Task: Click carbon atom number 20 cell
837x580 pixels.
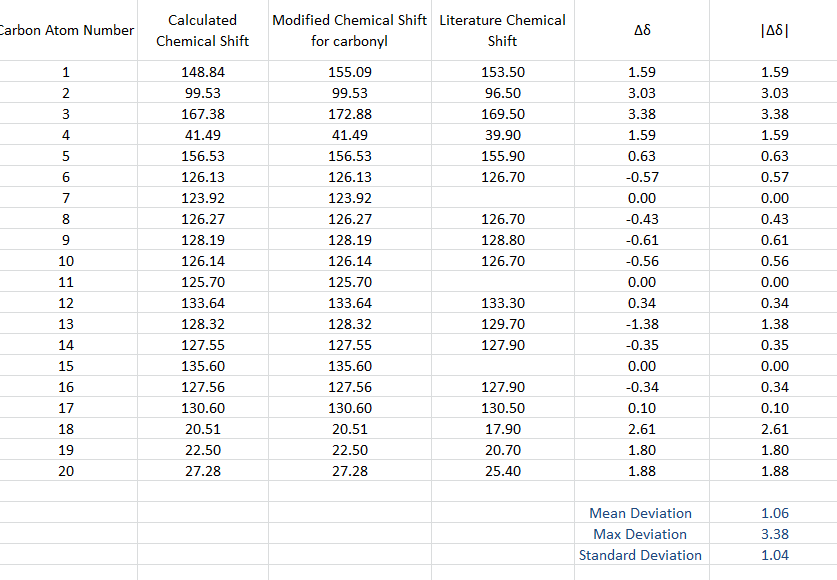Action: (x=67, y=471)
